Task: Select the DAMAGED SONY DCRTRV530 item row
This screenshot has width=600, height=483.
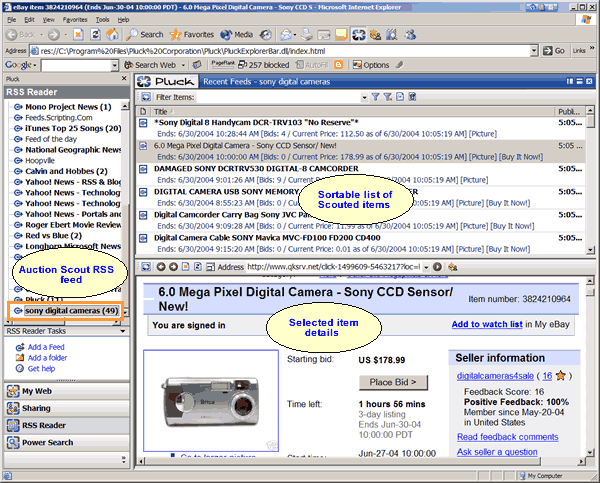Action: point(360,174)
